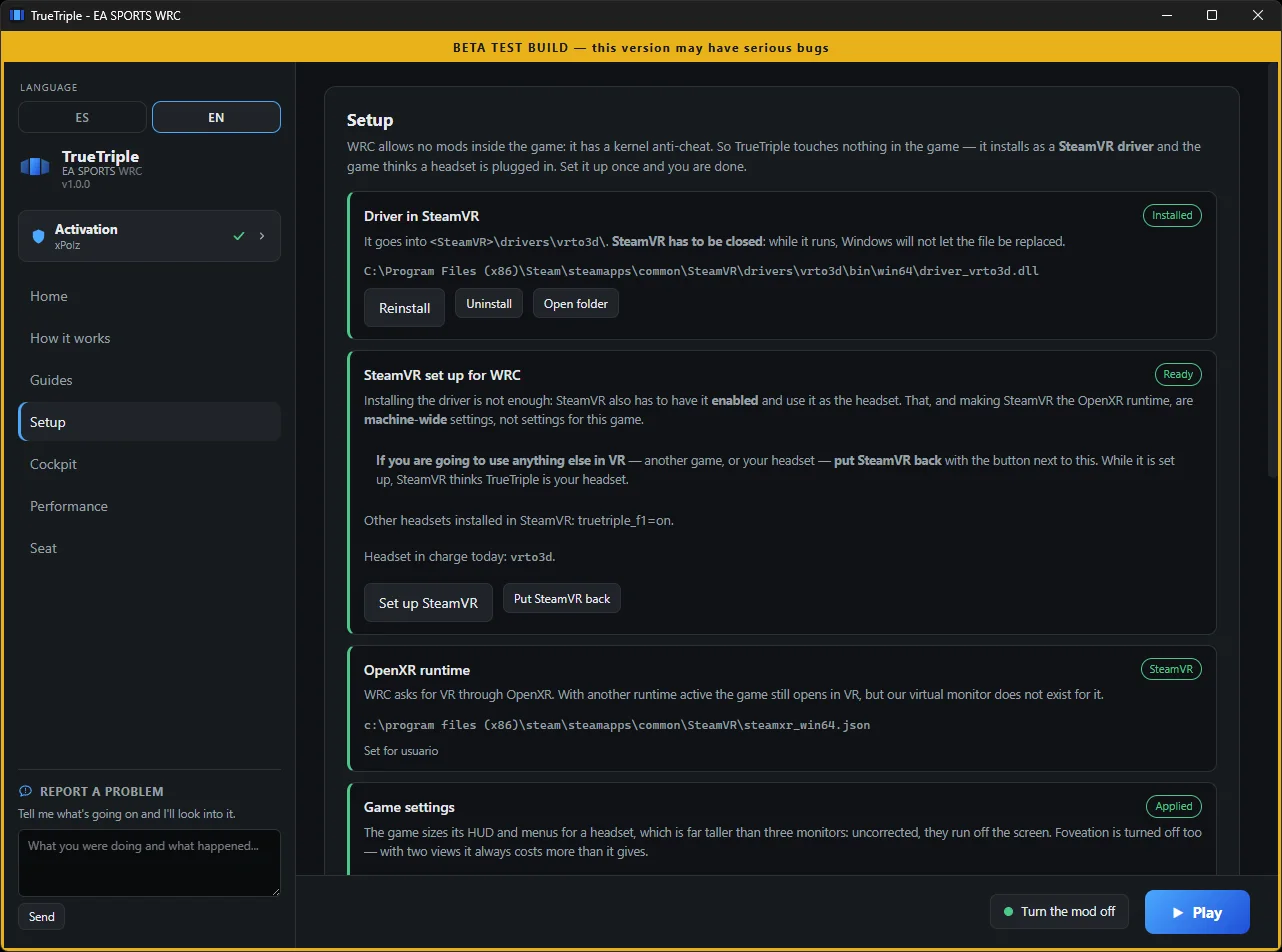Open the Cockpit section
1282x952 pixels.
point(149,464)
